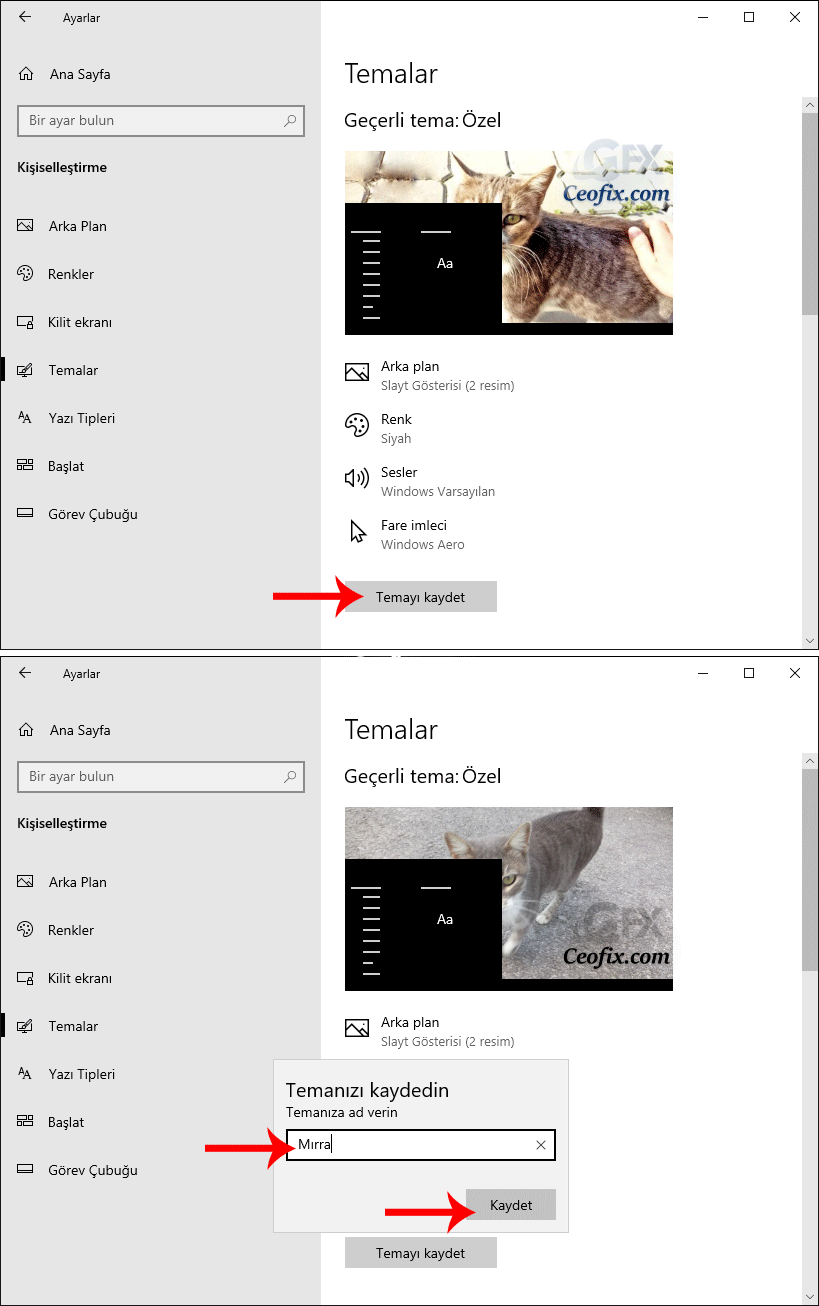Open Yazı Tipleri in bottom window sidebar
Image resolution: width=819 pixels, height=1306 pixels.
[66, 1074]
